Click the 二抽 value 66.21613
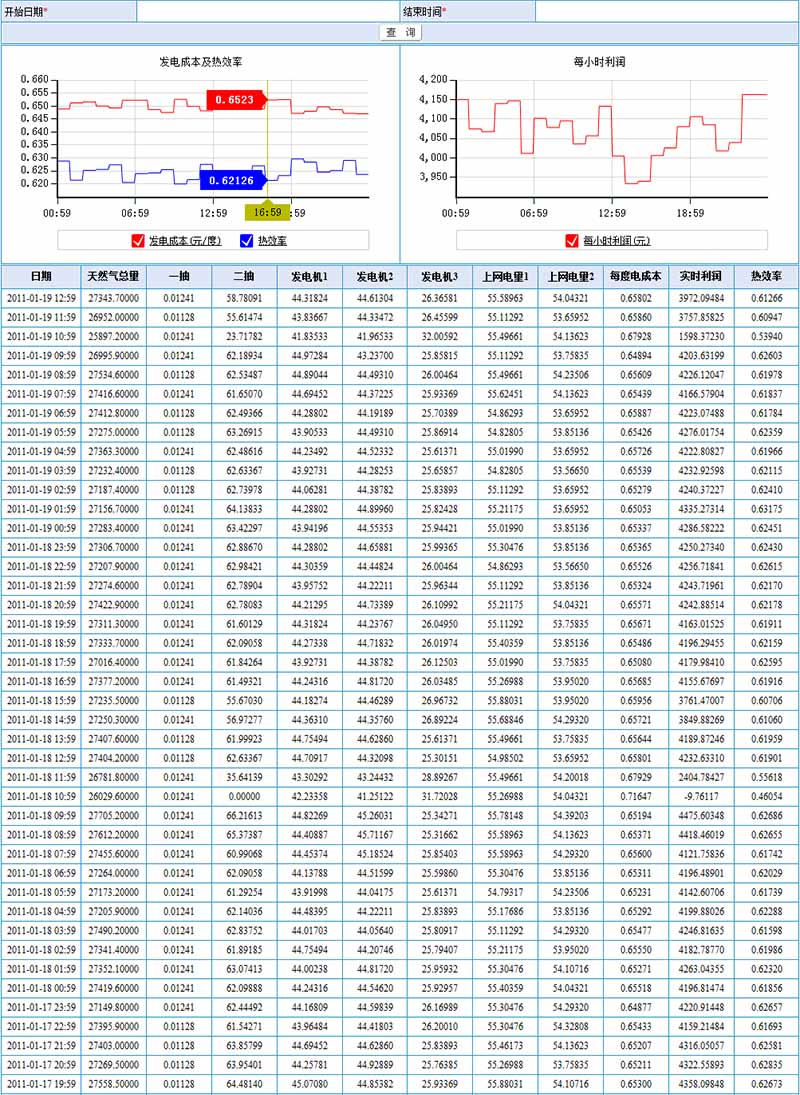 [x=244, y=815]
